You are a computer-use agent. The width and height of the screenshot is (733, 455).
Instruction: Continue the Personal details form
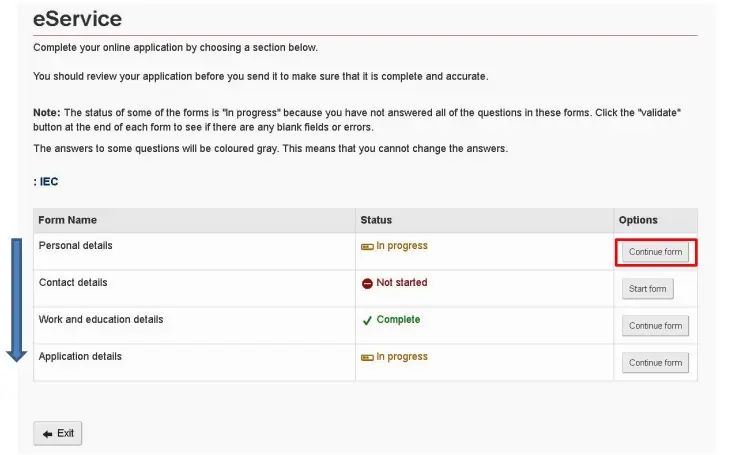655,252
